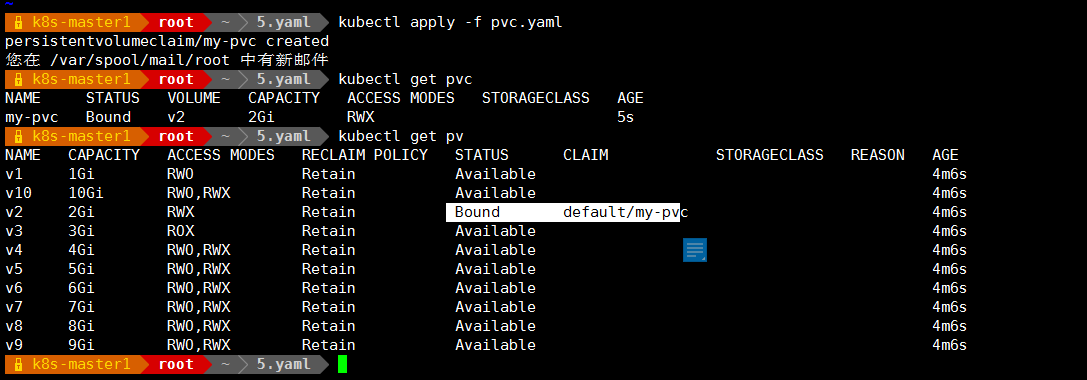Click the STORAGECLASS header in the pv table

pyautogui.click(x=769, y=155)
